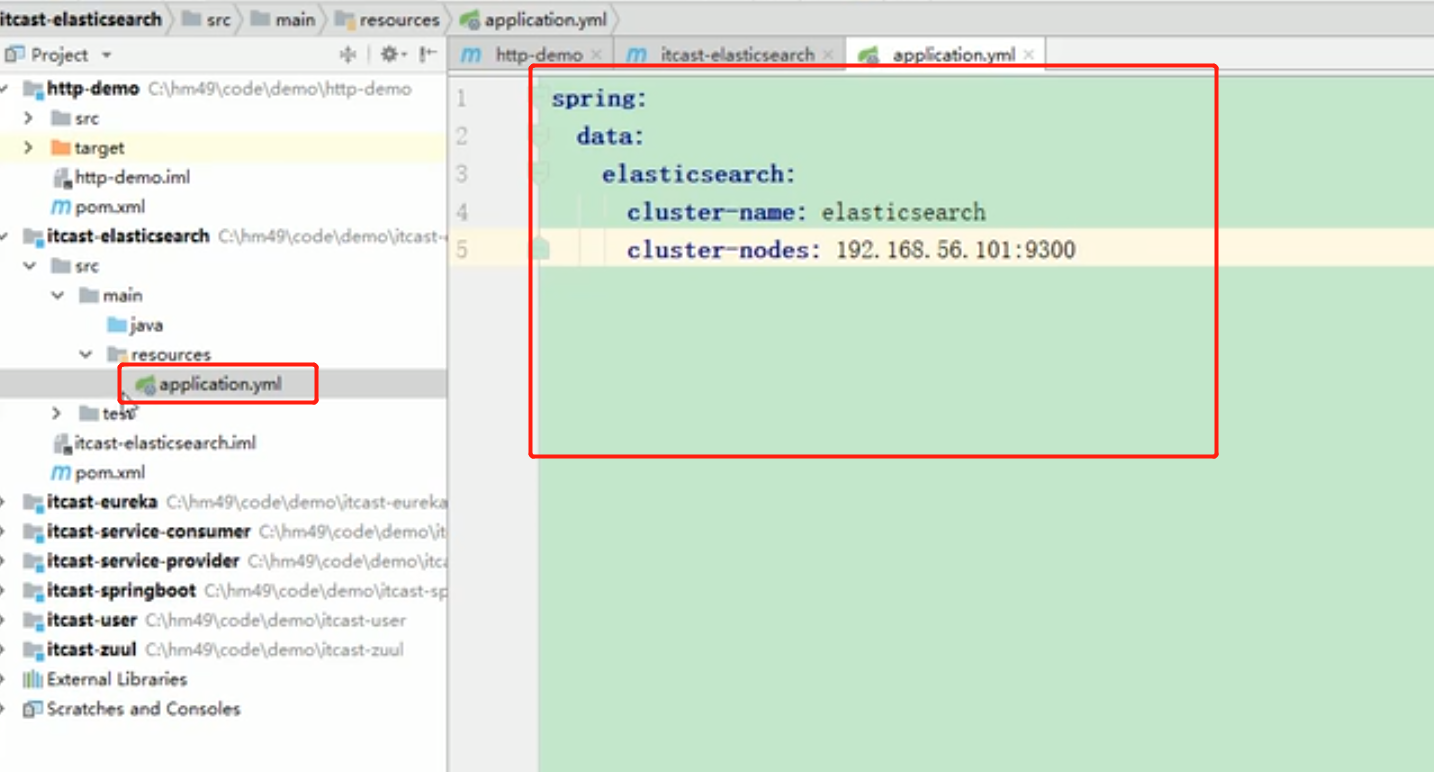Select the orange target folder icon

coord(60,148)
